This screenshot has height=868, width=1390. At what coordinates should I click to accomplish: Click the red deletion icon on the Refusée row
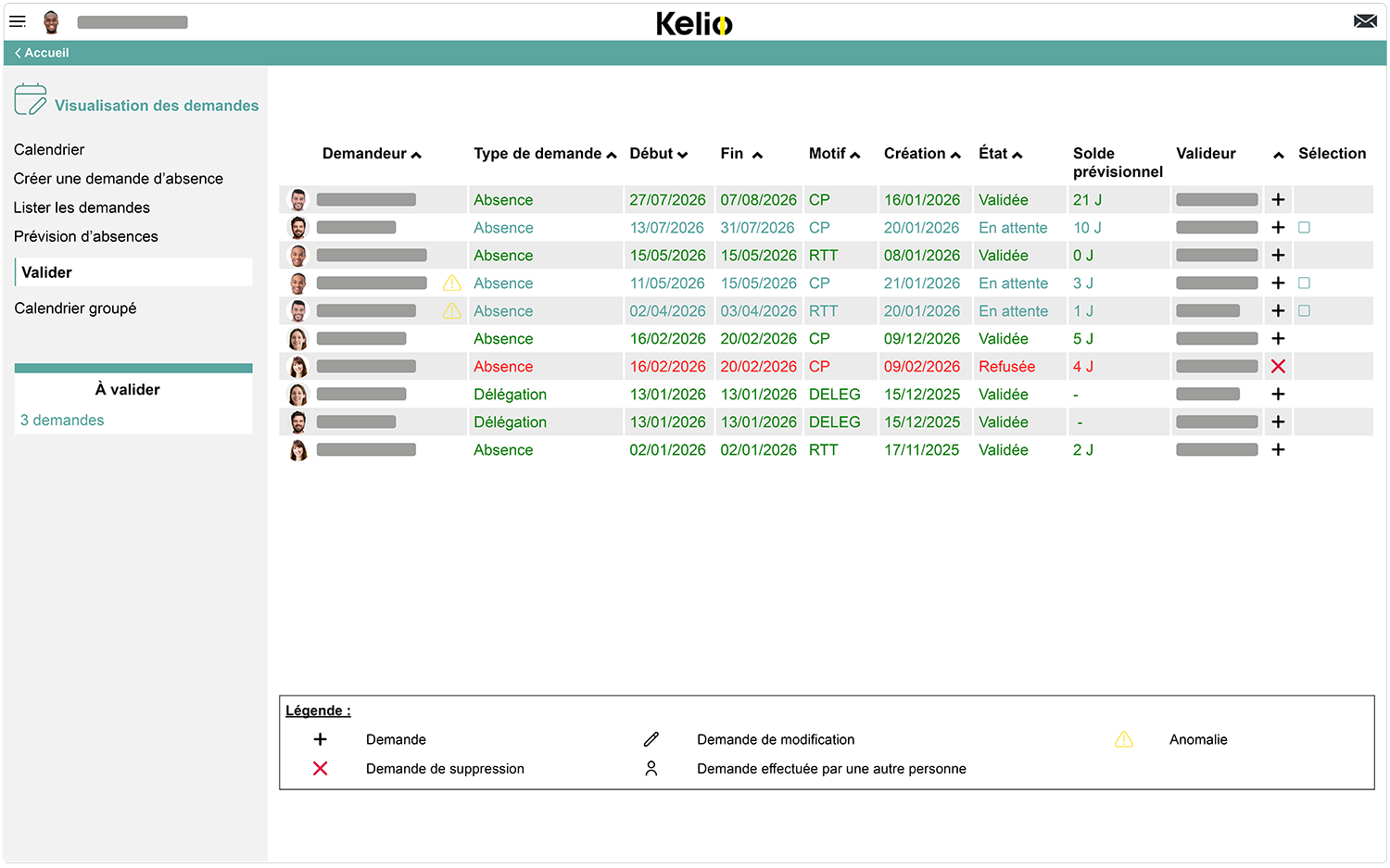(1278, 366)
